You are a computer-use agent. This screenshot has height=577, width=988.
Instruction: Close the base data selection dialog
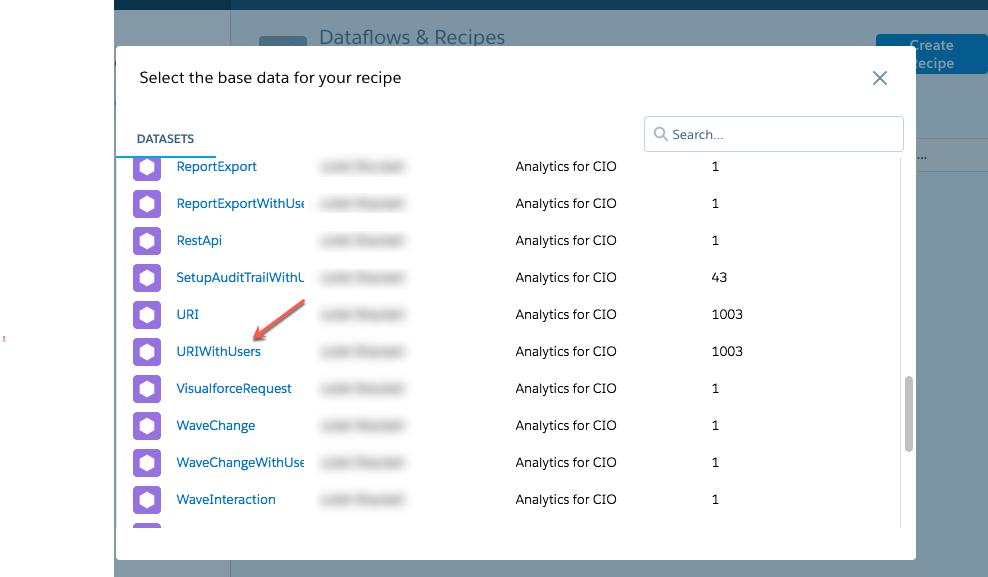(x=880, y=78)
